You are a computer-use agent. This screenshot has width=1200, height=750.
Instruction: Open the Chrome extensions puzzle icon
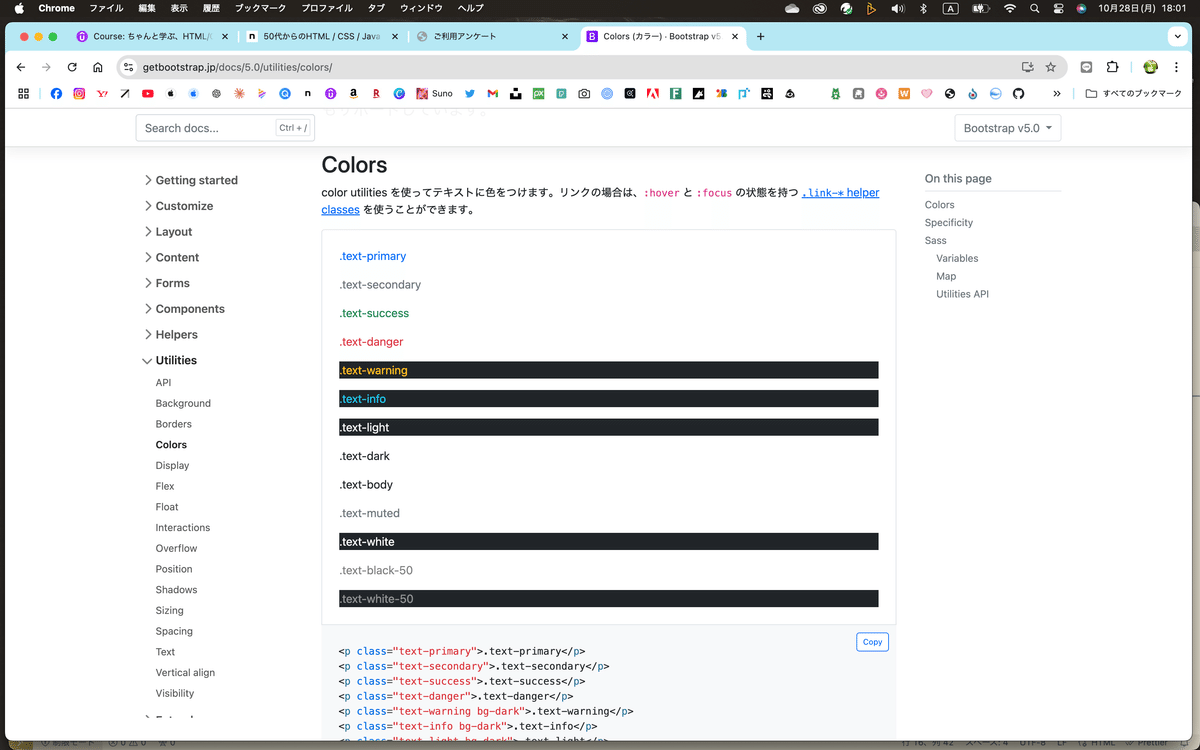[x=1113, y=67]
